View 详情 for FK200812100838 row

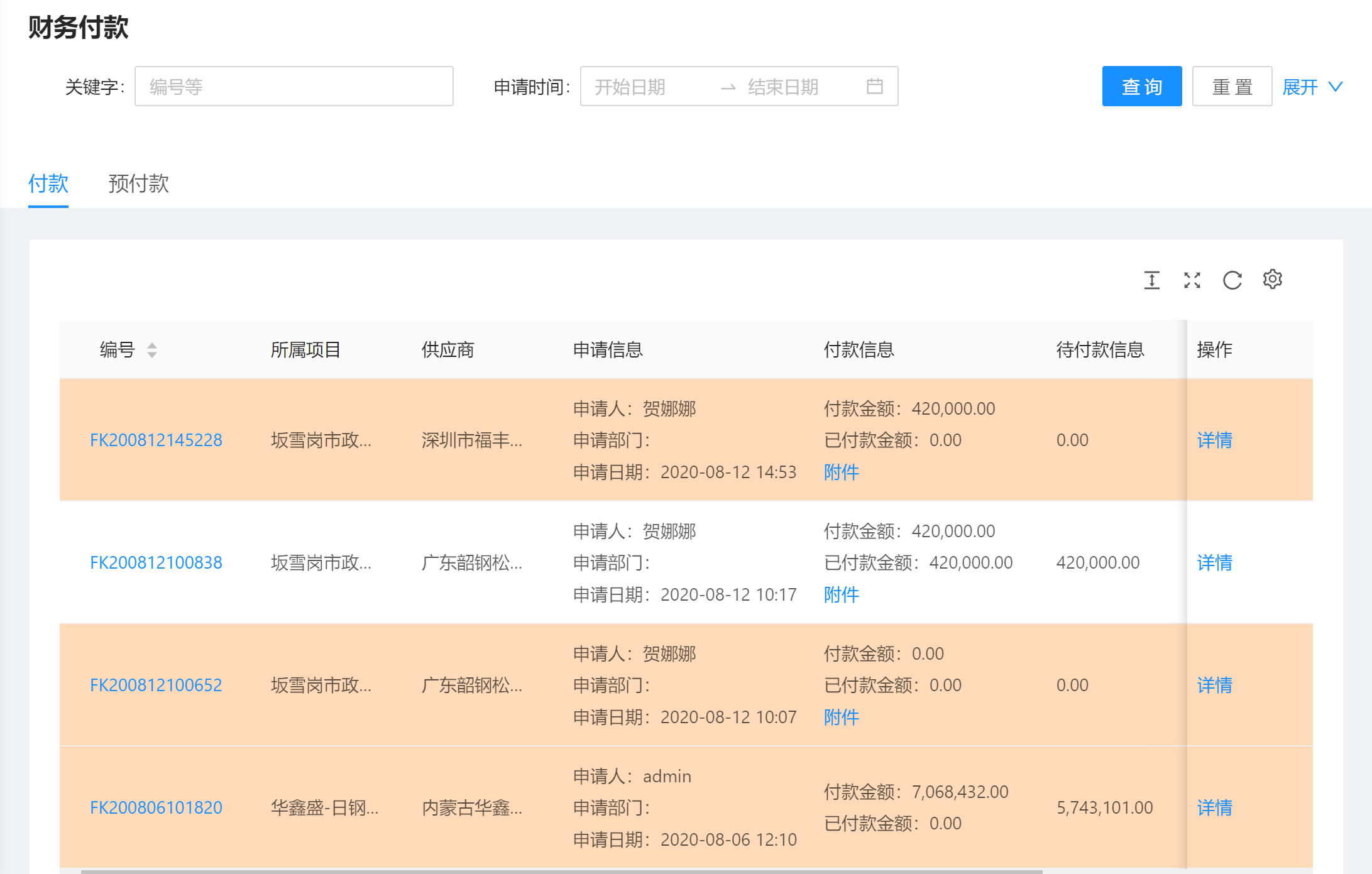[x=1214, y=562]
